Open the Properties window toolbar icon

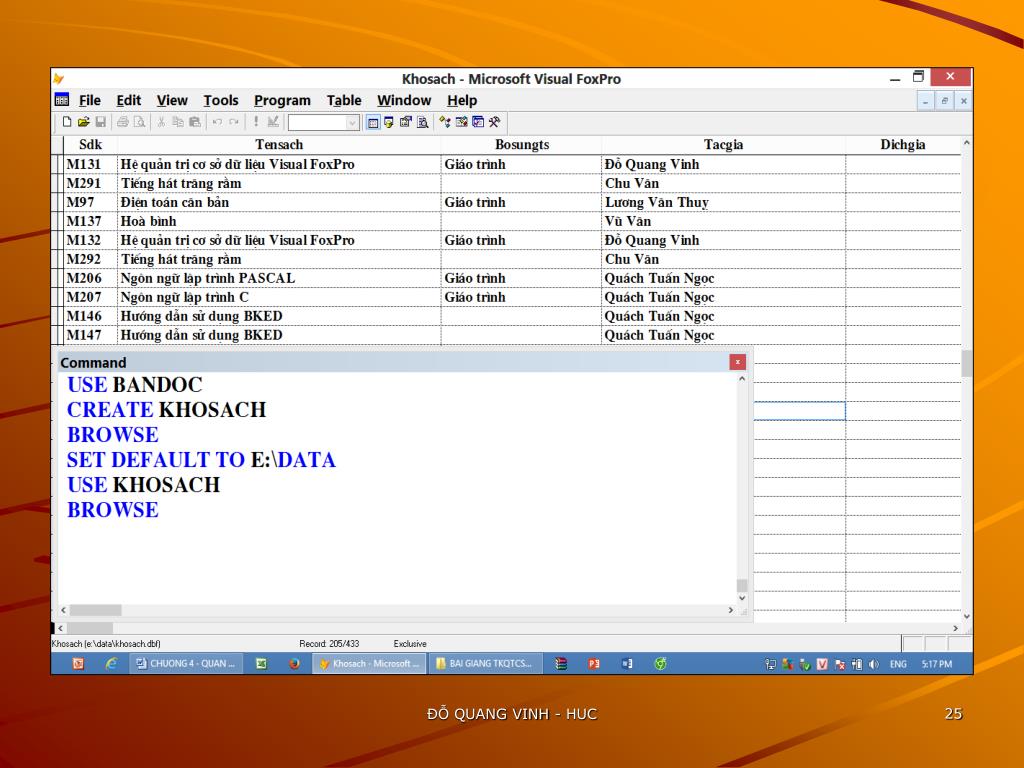(x=406, y=122)
